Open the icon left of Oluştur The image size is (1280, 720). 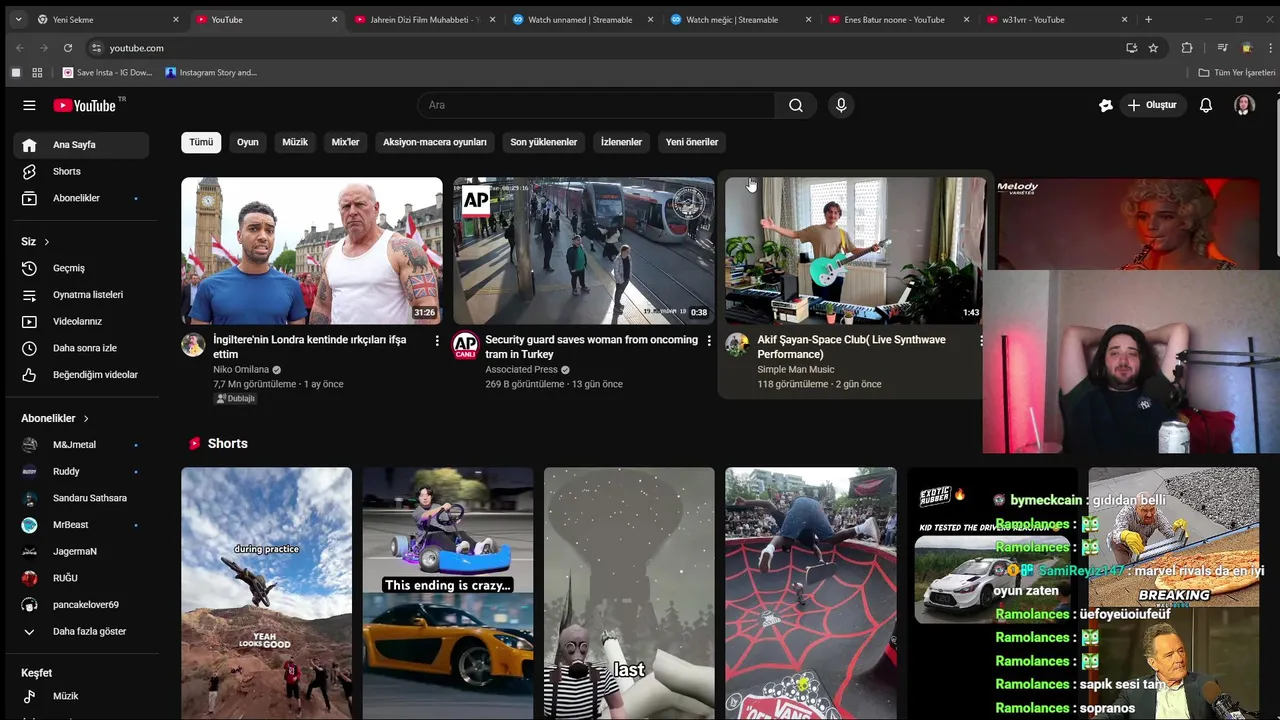(1105, 105)
